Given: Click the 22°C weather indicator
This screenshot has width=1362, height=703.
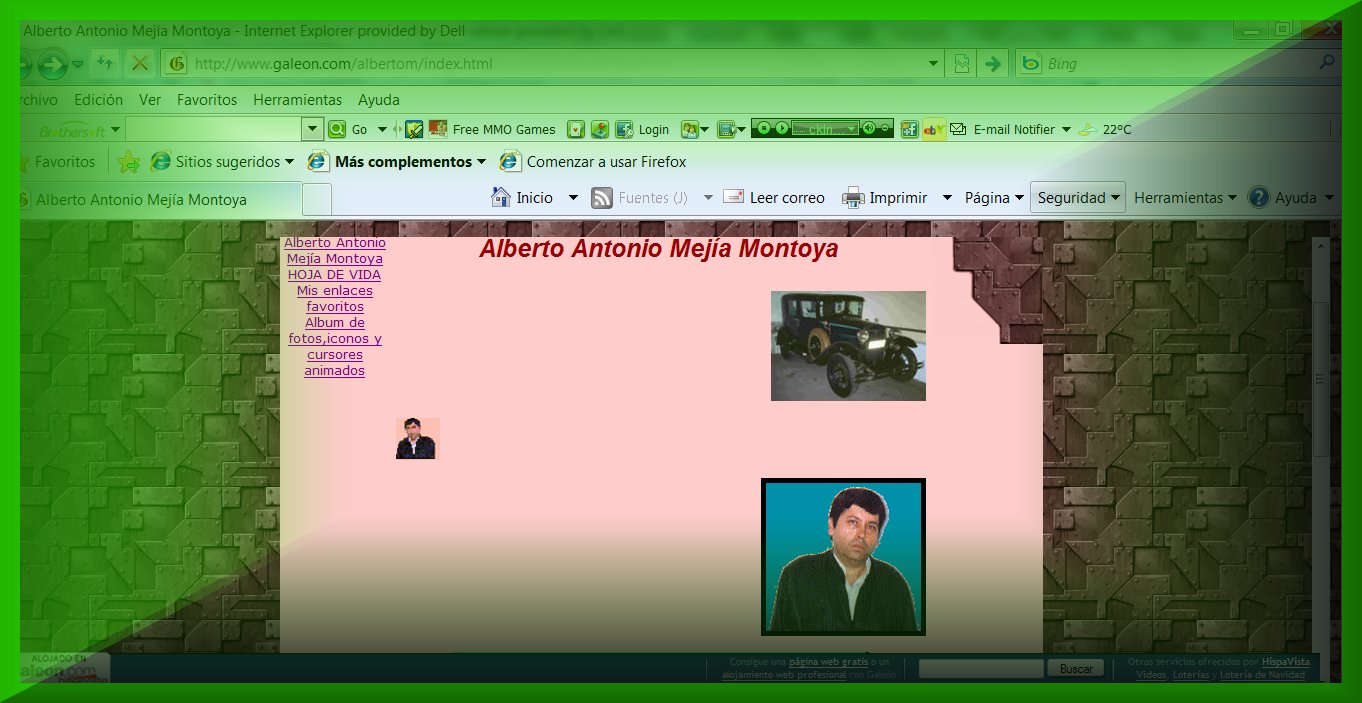Looking at the screenshot, I should pos(1105,129).
